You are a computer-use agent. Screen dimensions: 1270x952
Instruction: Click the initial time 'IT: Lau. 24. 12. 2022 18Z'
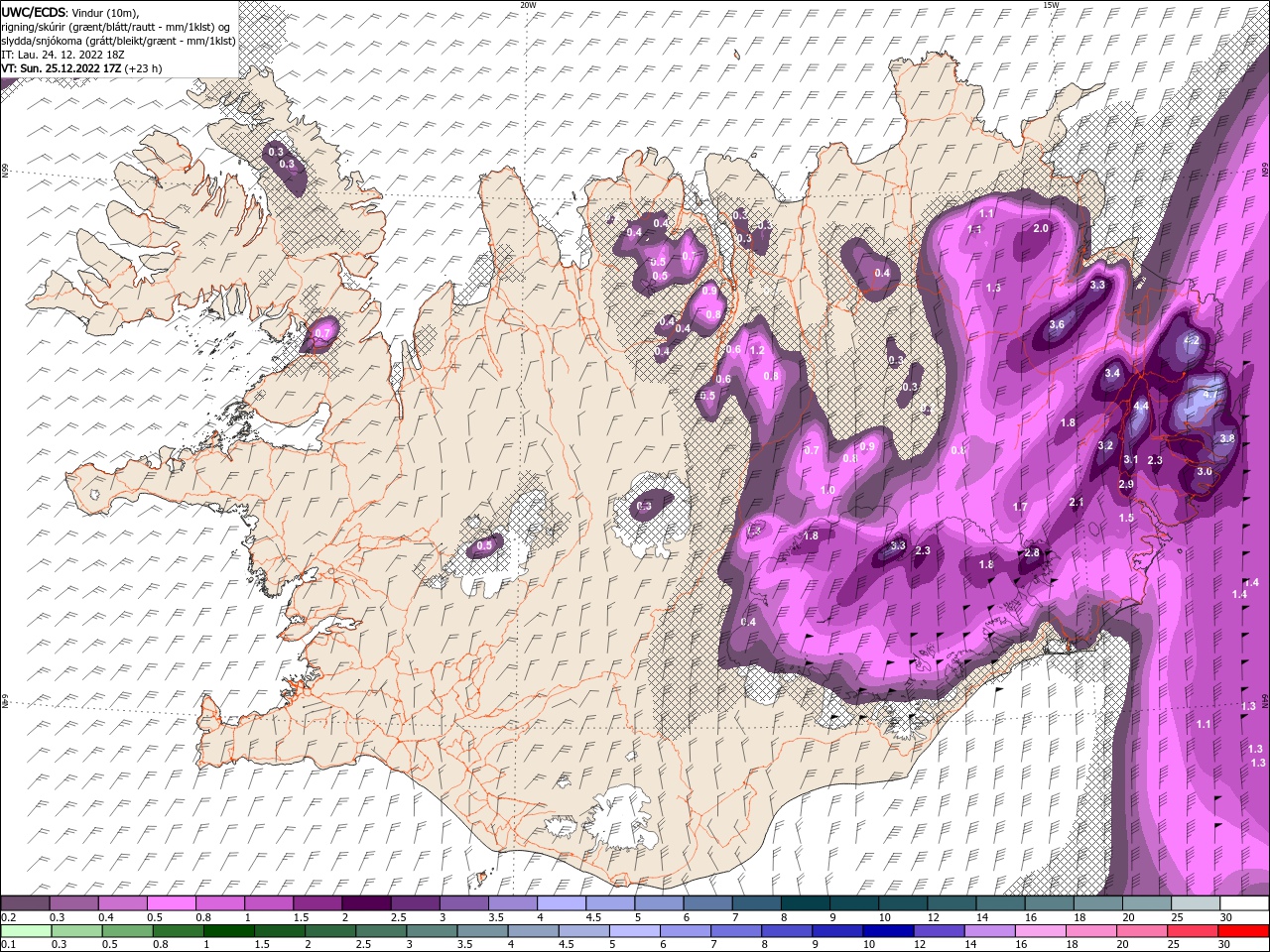[62, 55]
